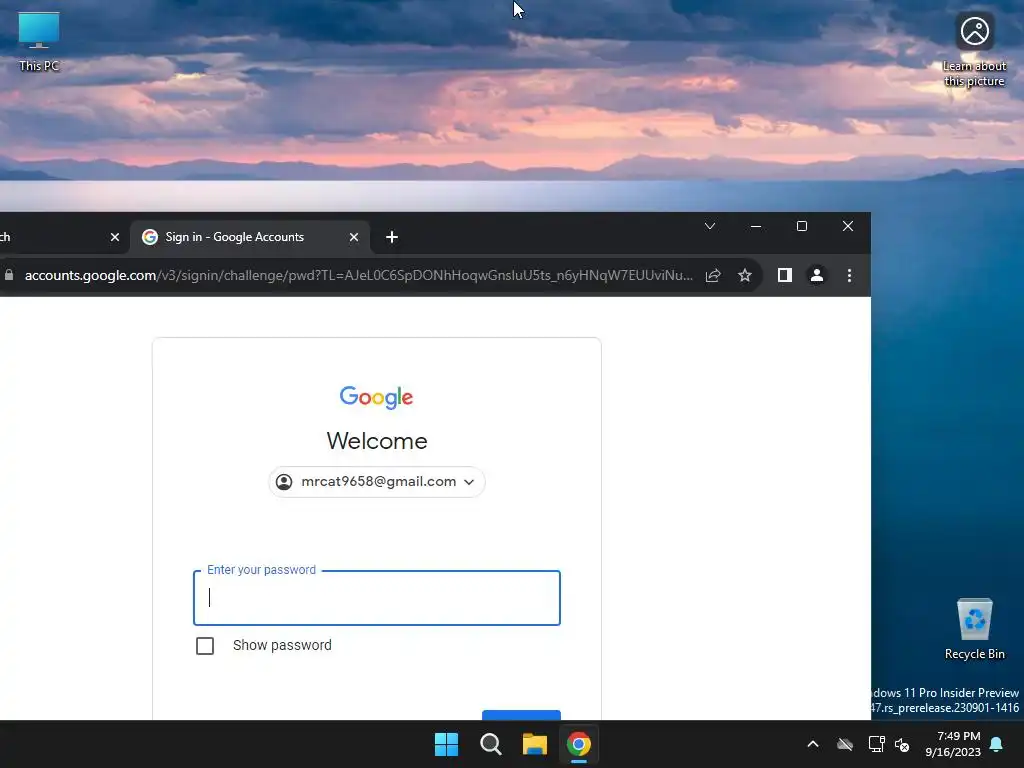Show hidden system tray icons
Image resolution: width=1024 pixels, height=768 pixels.
(813, 744)
